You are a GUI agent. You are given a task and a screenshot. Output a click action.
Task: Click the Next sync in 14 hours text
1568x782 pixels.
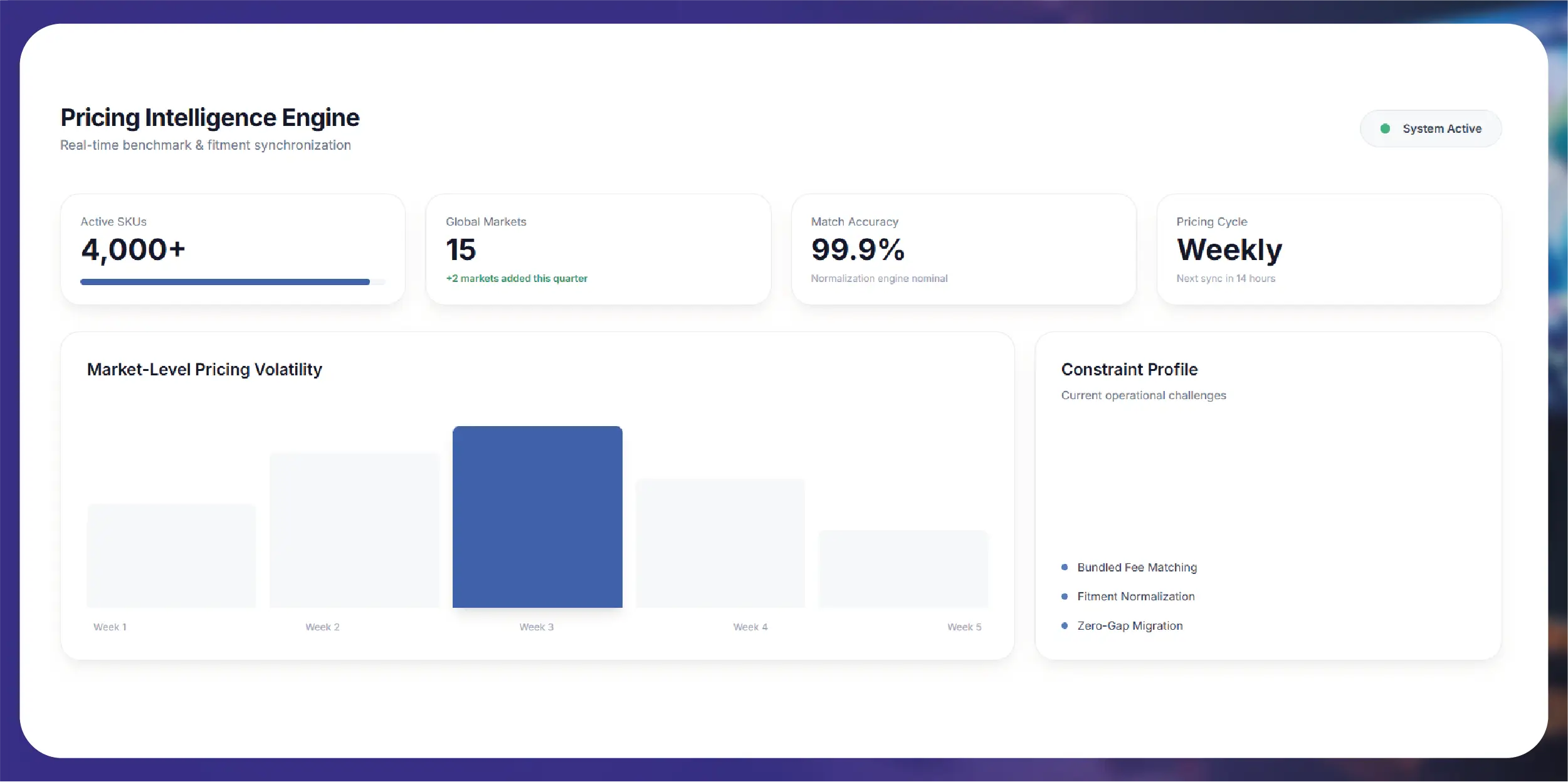point(1226,278)
